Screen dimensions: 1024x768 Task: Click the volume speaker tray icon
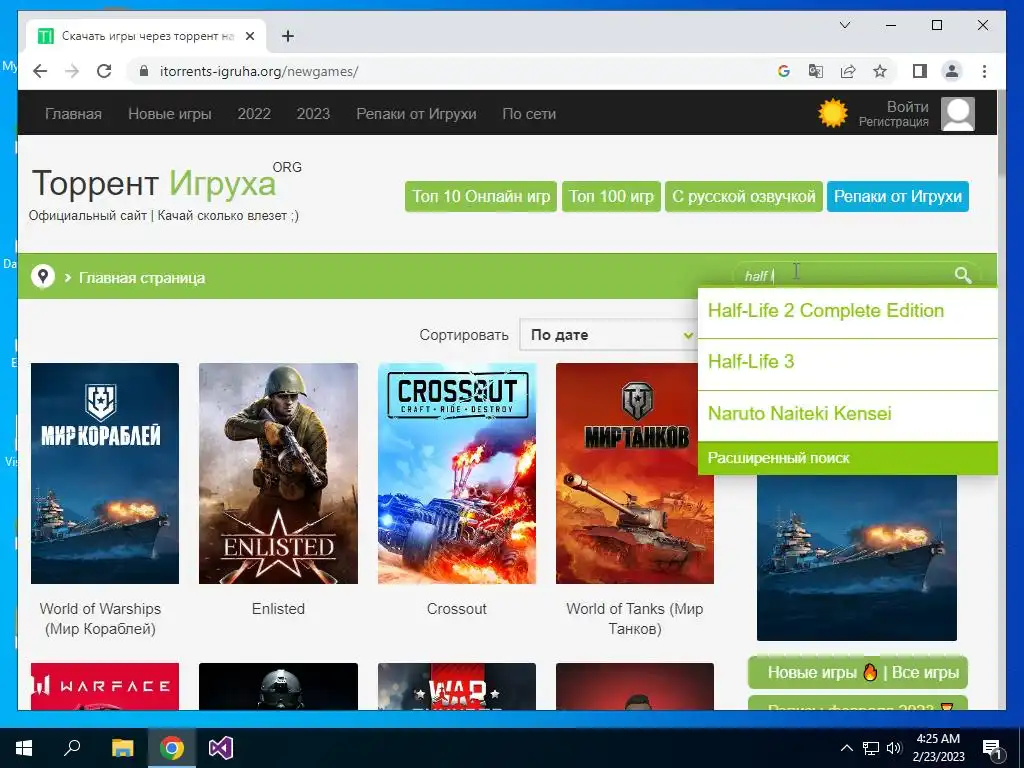[894, 748]
